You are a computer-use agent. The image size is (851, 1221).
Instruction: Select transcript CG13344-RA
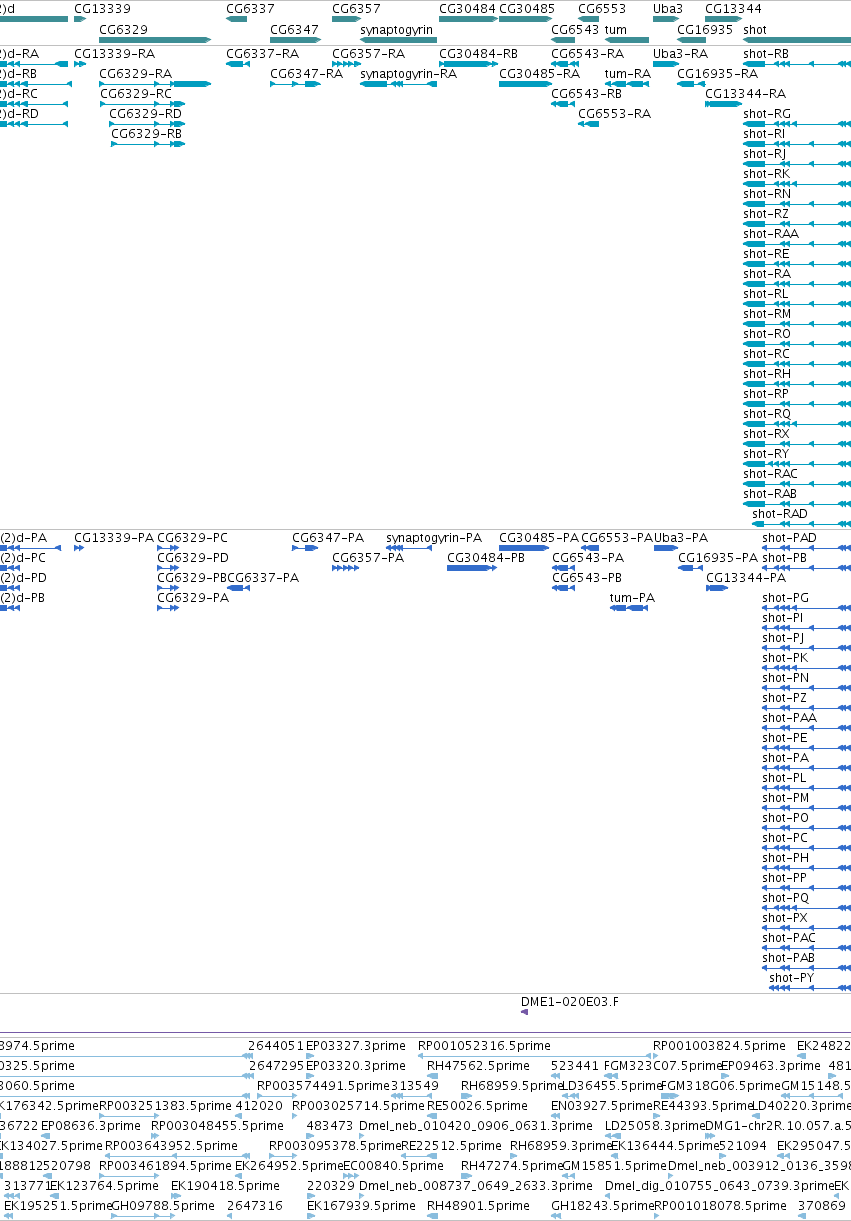click(x=745, y=94)
